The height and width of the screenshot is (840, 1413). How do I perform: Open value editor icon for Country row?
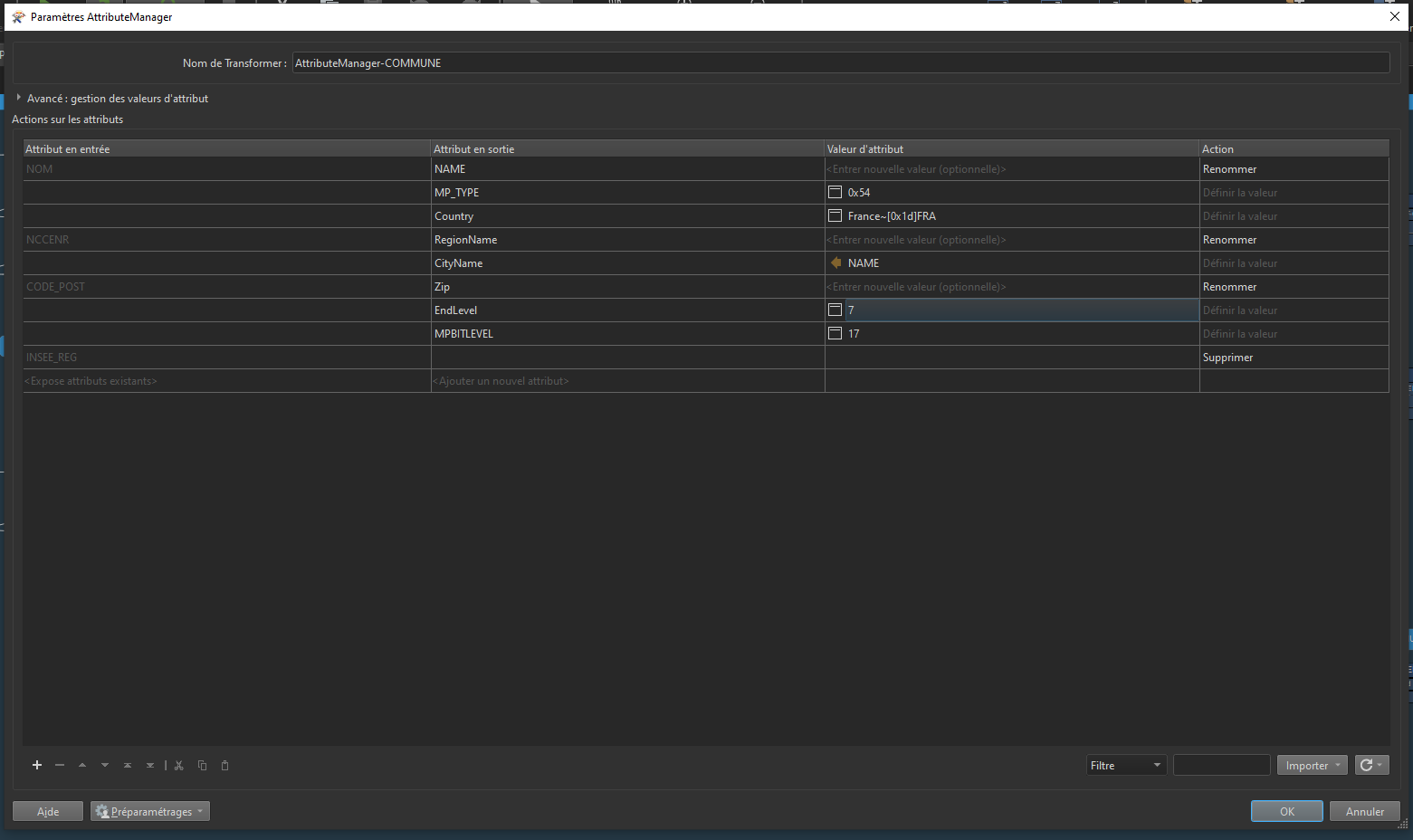coord(835,215)
